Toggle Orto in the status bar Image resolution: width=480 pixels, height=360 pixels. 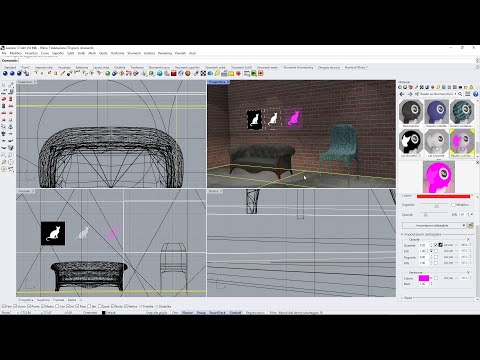(175, 313)
